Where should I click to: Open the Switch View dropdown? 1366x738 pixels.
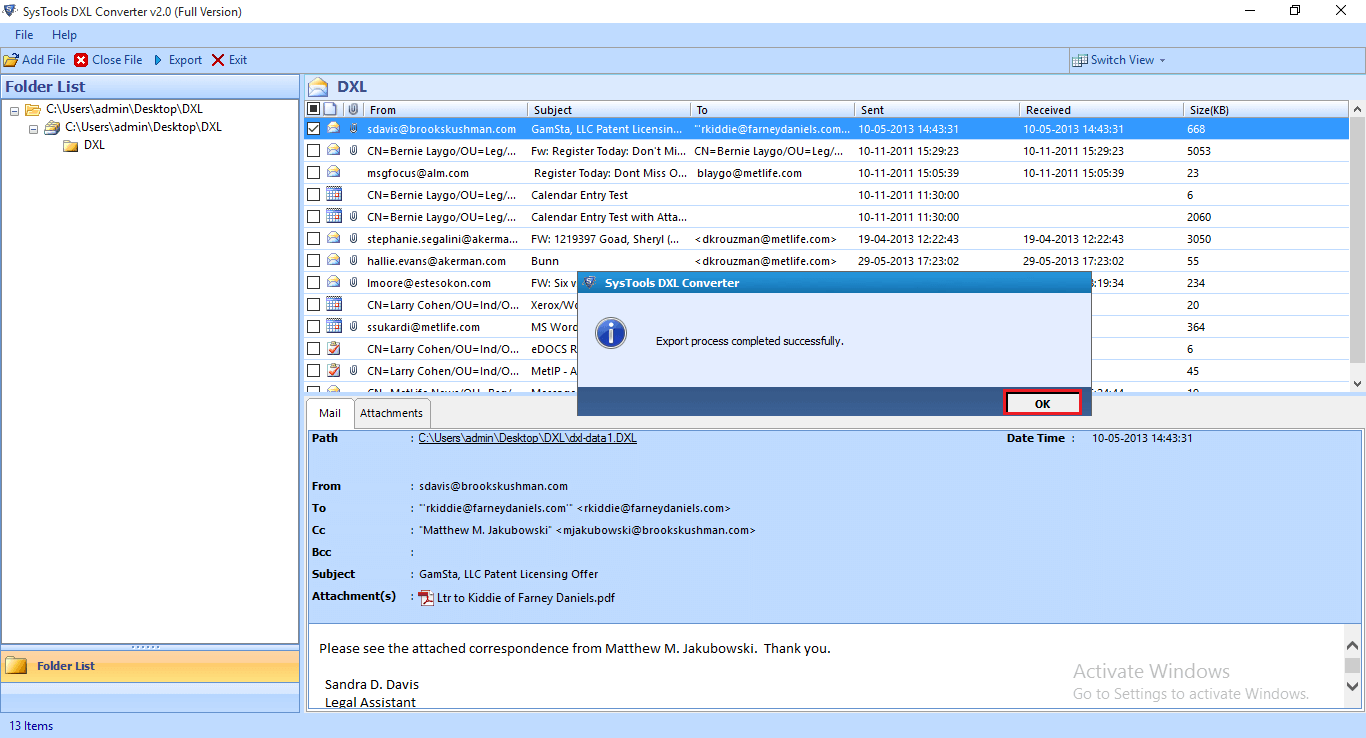coord(1119,60)
